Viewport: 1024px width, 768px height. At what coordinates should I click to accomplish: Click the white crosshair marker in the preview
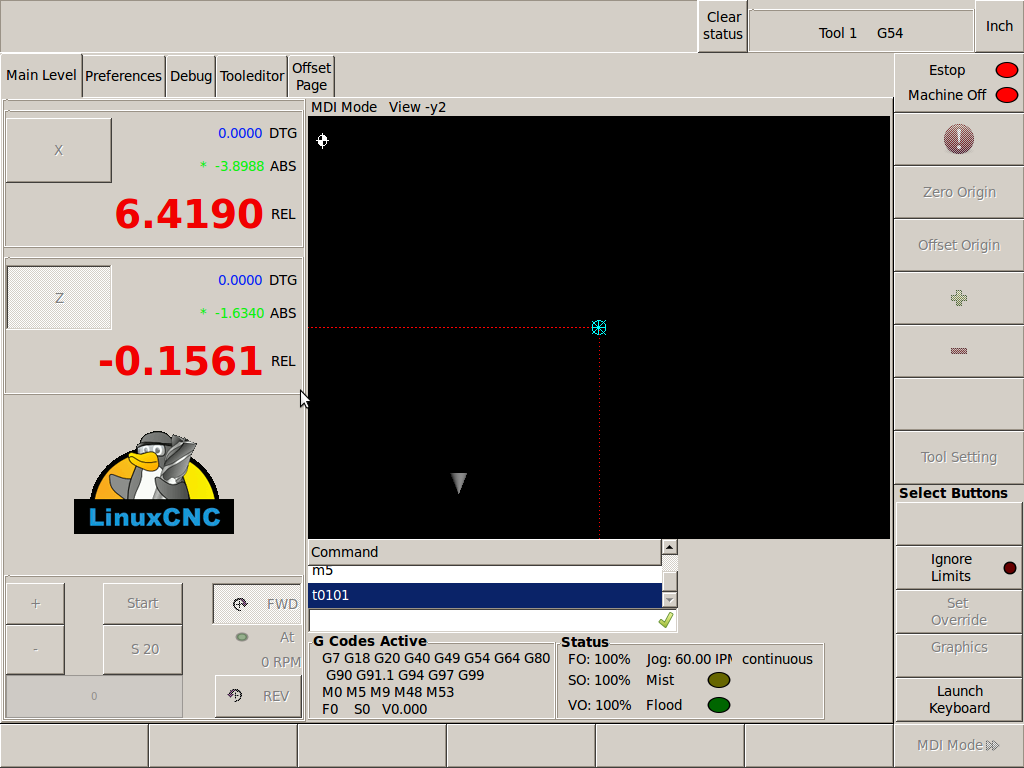(x=323, y=140)
